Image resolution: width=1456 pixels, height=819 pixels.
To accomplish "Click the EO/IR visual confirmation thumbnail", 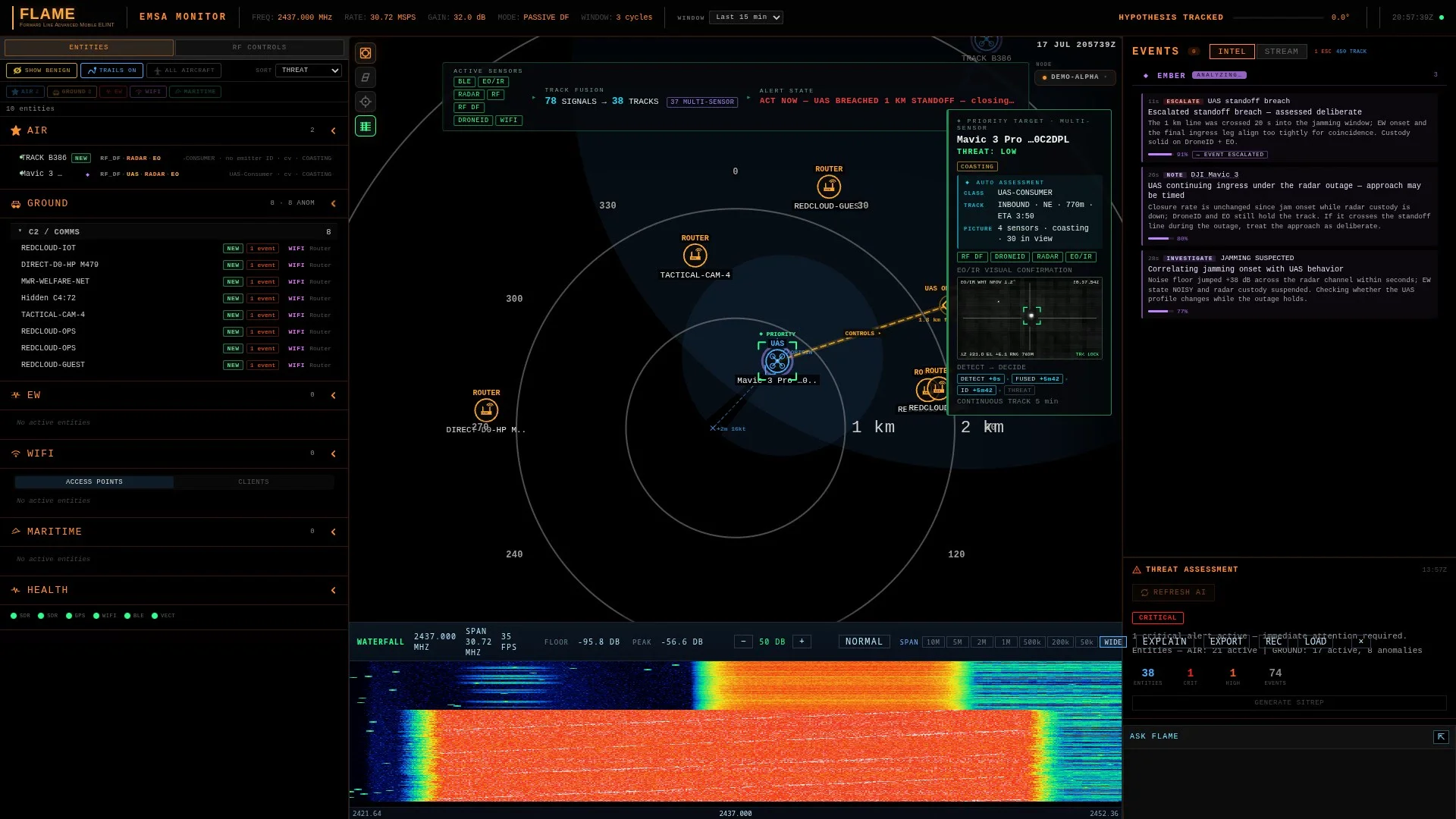I will coord(1030,318).
